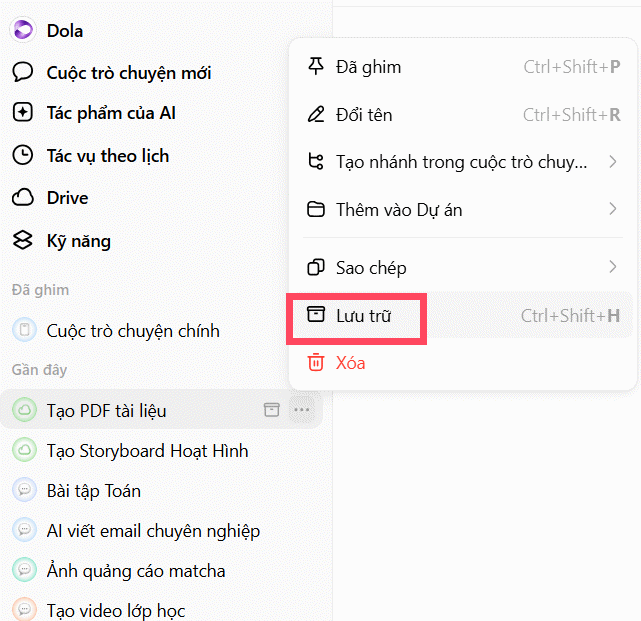This screenshot has height=621, width=641.
Task: Click avatar of AI viết email chuyên nghiệp
Action: (25, 529)
